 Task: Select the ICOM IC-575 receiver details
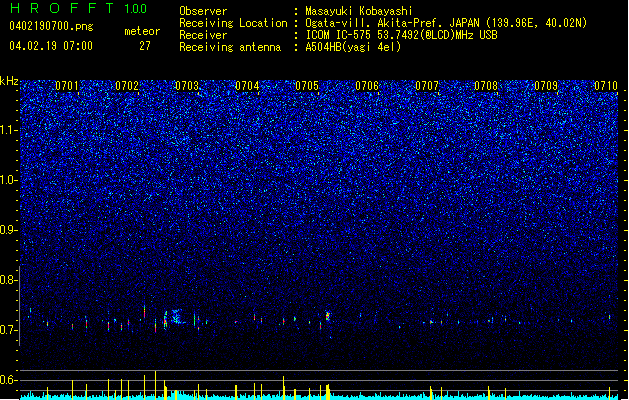point(401,35)
